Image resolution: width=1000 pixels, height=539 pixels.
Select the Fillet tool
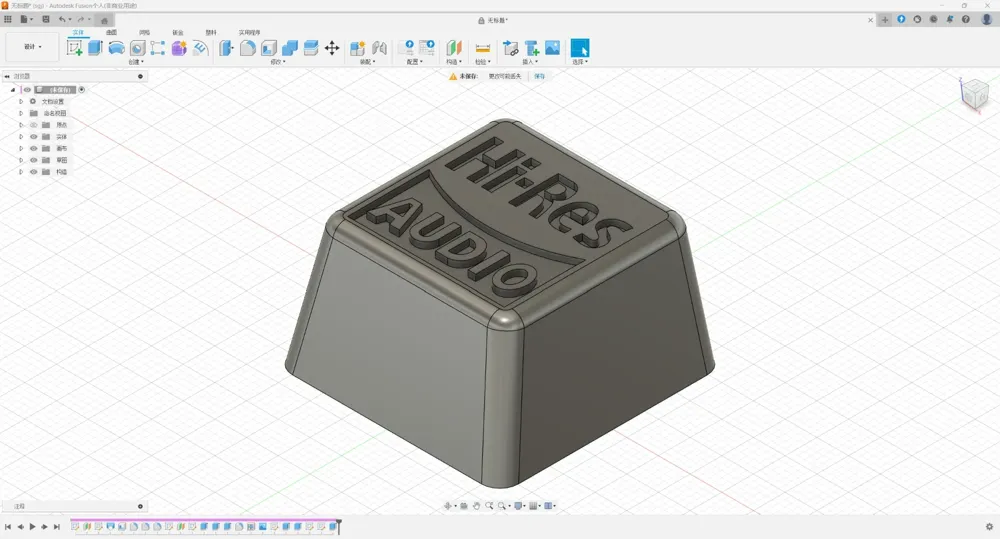(247, 48)
